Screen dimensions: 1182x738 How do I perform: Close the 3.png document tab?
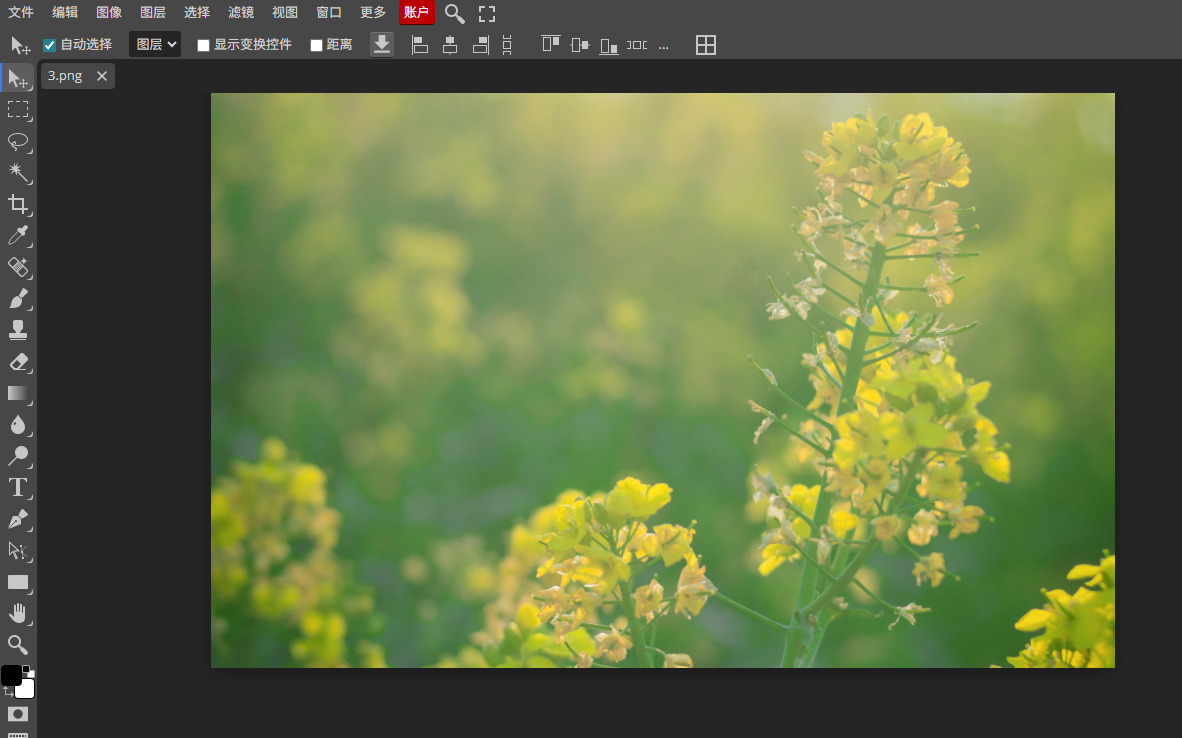(x=102, y=76)
